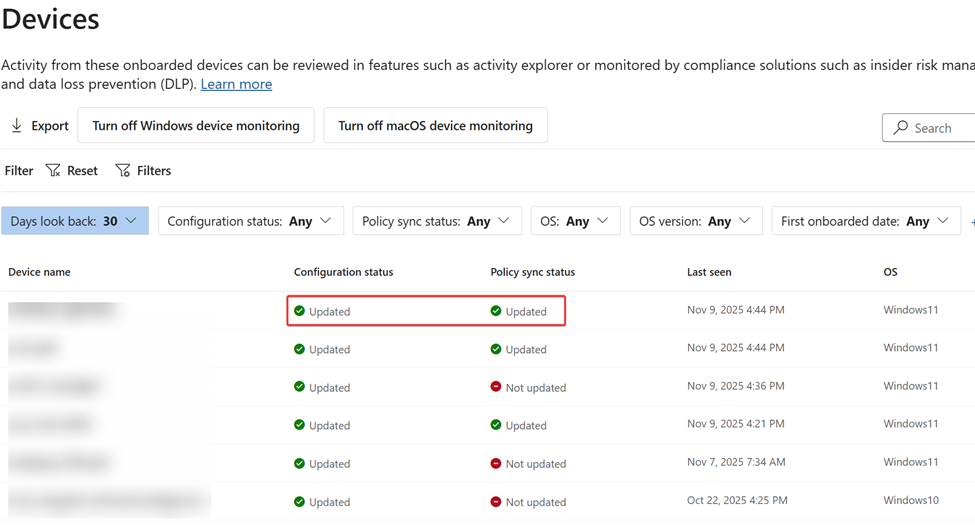The width and height of the screenshot is (975, 529).
Task: Click the Export download icon
Action: (x=17, y=126)
